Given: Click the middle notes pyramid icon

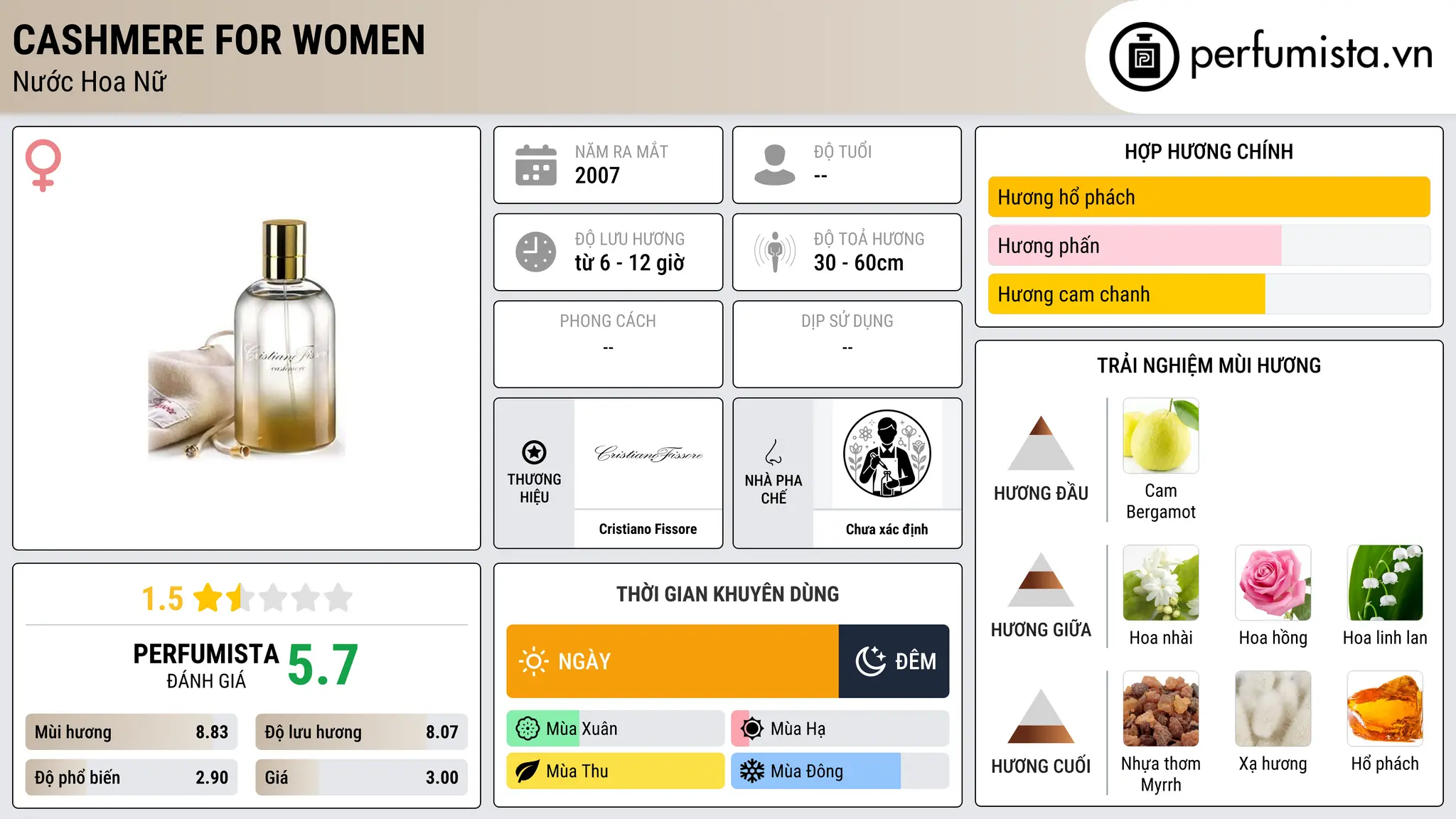Looking at the screenshot, I should 1041,579.
